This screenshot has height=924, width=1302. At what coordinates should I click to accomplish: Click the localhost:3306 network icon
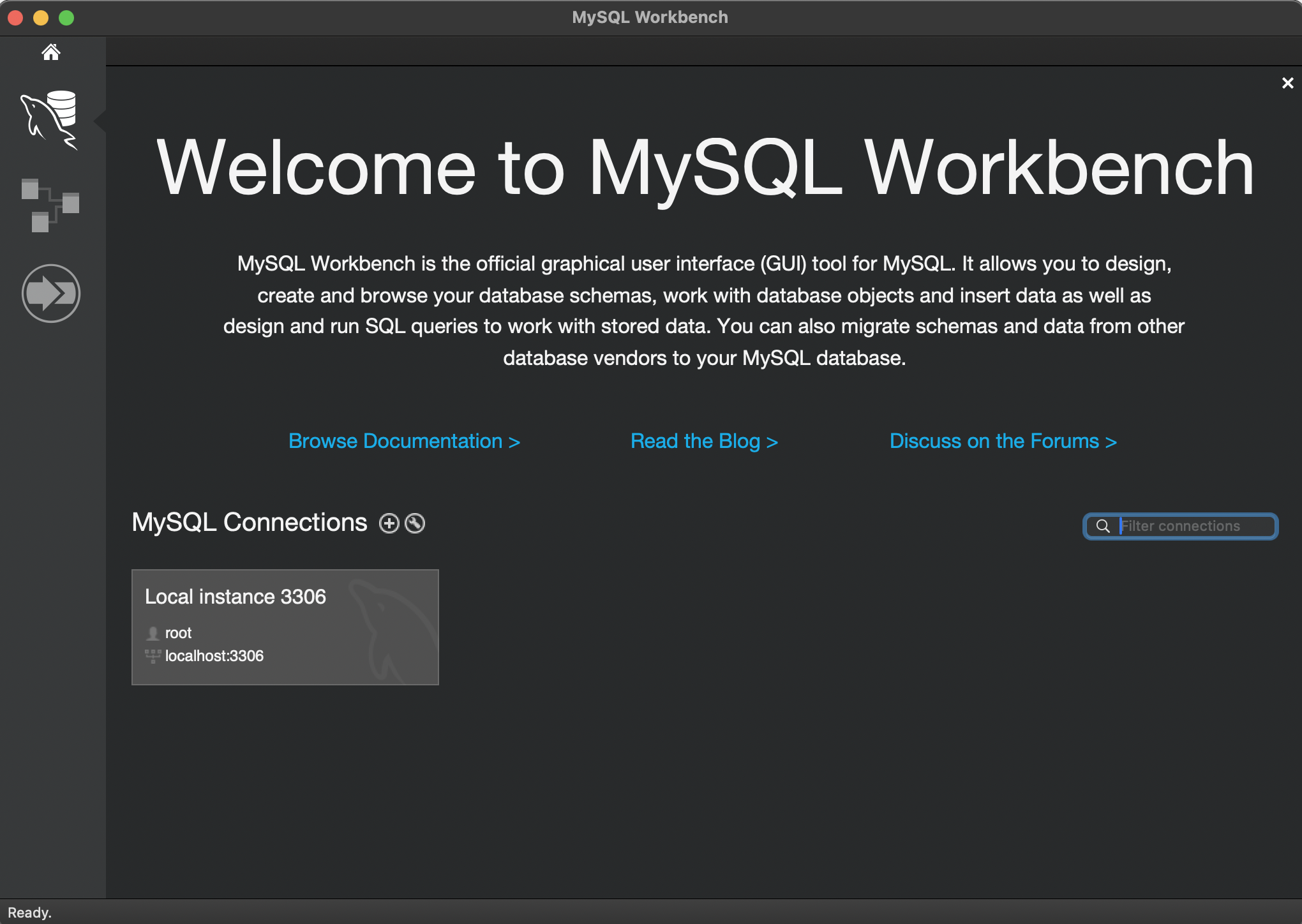click(x=153, y=656)
